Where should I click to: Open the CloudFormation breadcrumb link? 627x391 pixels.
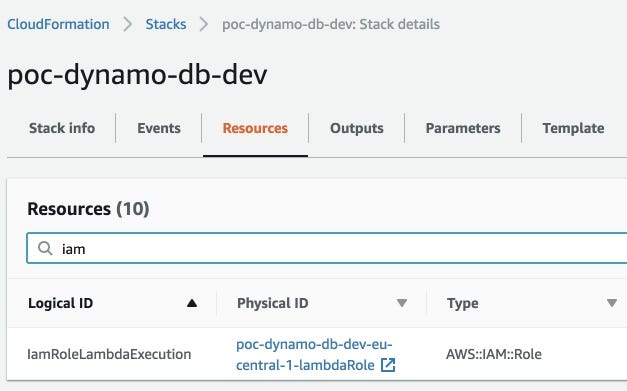click(x=58, y=24)
